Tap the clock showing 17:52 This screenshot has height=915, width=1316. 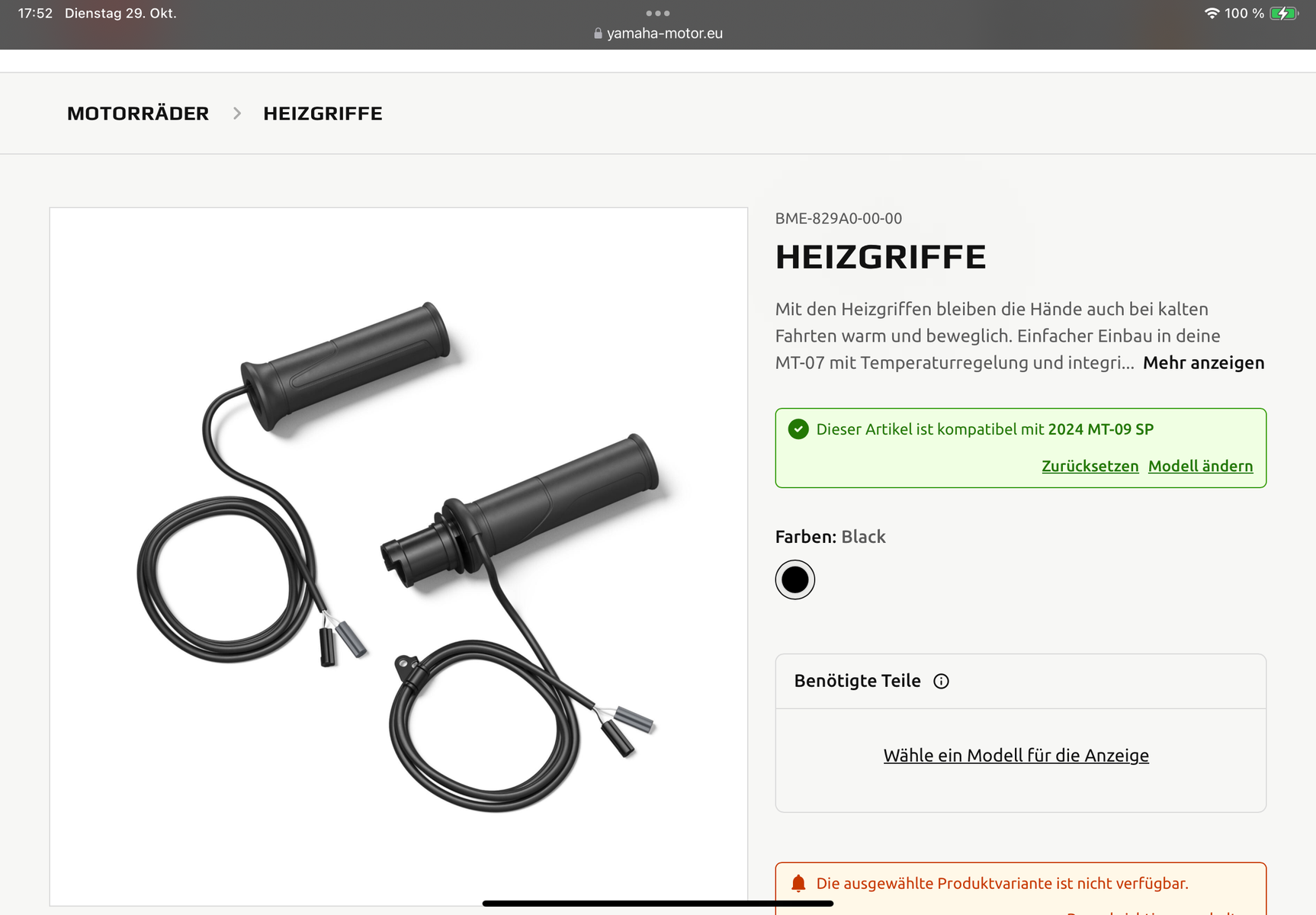coord(35,13)
